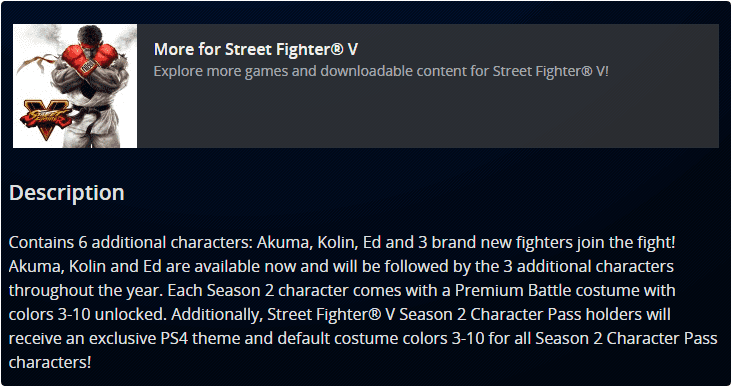This screenshot has height=391, width=737.
Task: Click 'are available now' in the description
Action: click(x=231, y=266)
